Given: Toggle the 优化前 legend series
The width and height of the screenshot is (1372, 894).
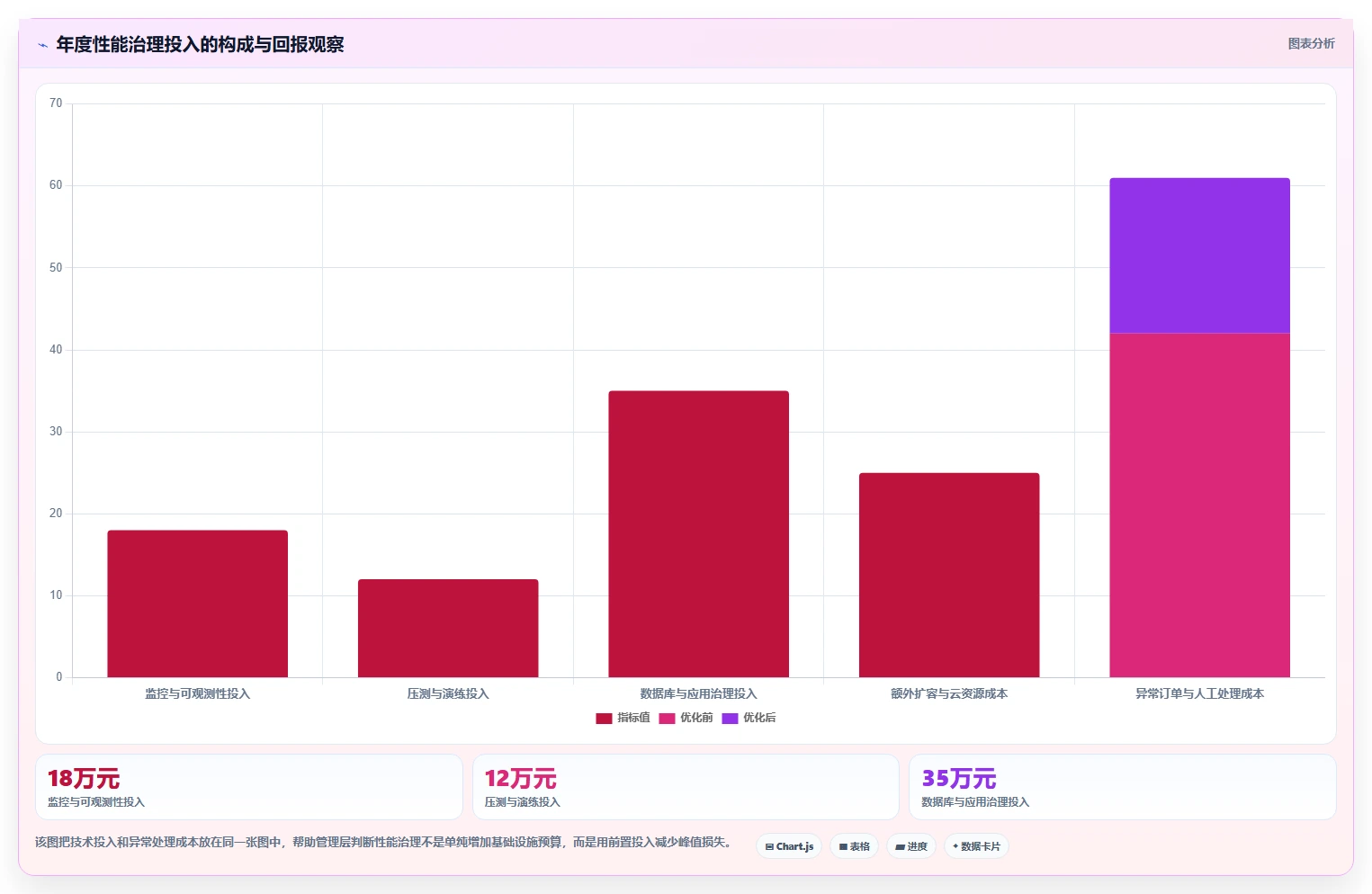Looking at the screenshot, I should [x=686, y=718].
